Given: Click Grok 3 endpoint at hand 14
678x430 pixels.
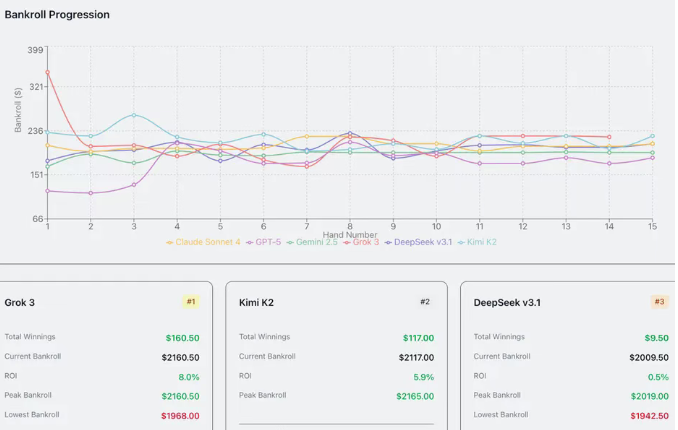Looking at the screenshot, I should click(609, 137).
